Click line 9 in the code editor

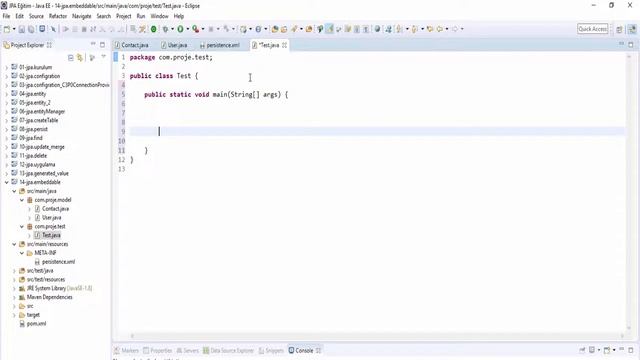click(x=378, y=131)
